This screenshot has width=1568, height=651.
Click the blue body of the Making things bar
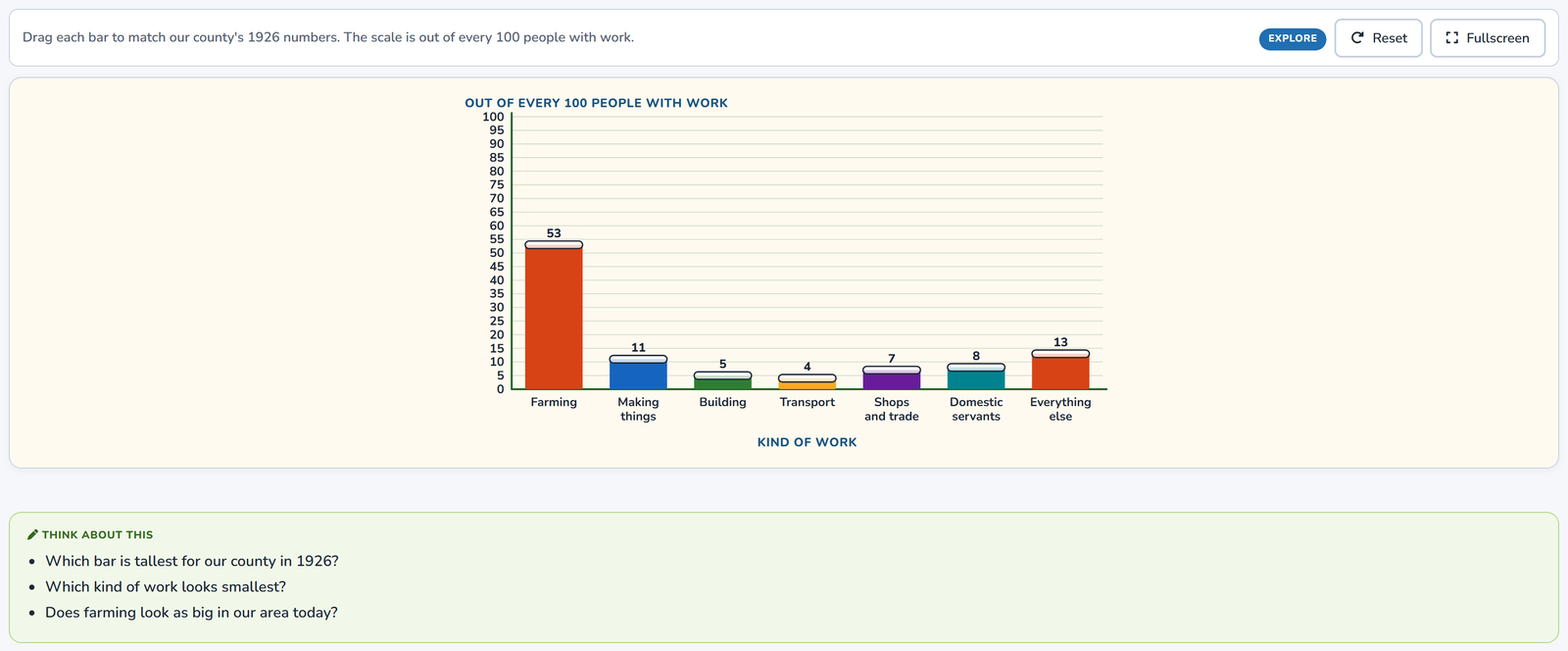638,376
